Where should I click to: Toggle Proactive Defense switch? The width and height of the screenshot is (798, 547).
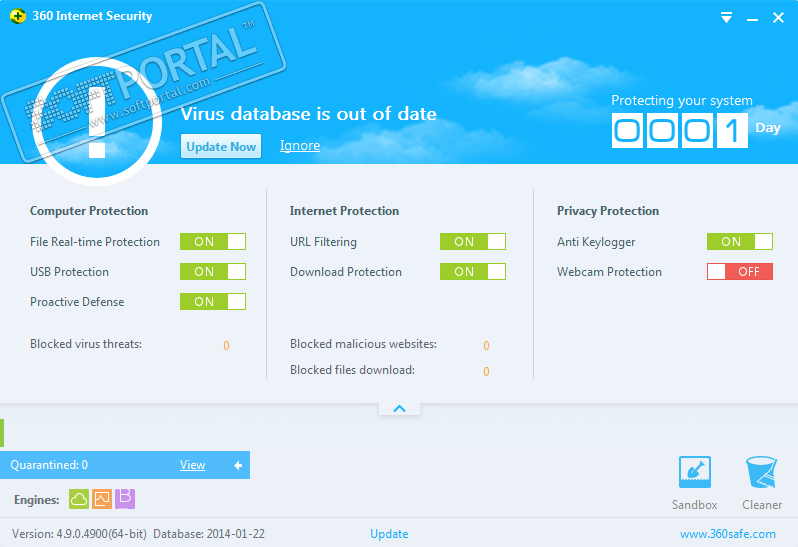coord(213,302)
